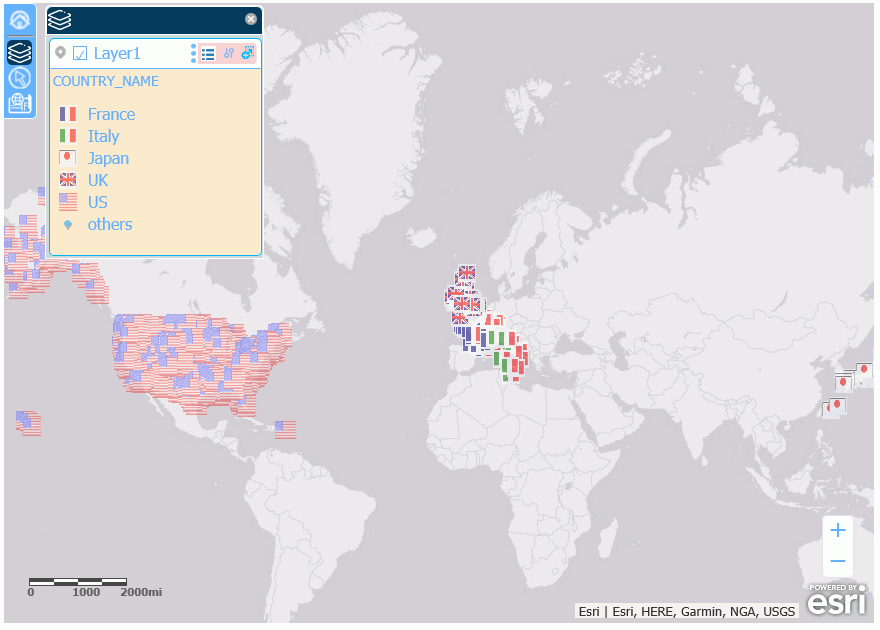
Task: Click the Powered by Esri logo
Action: (837, 599)
